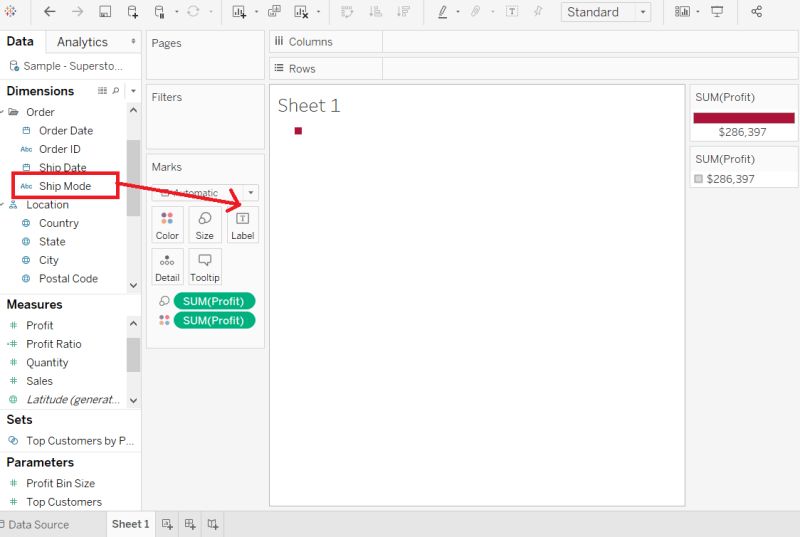Image resolution: width=800 pixels, height=537 pixels.
Task: Switch to the Analytics tab
Action: [x=82, y=42]
